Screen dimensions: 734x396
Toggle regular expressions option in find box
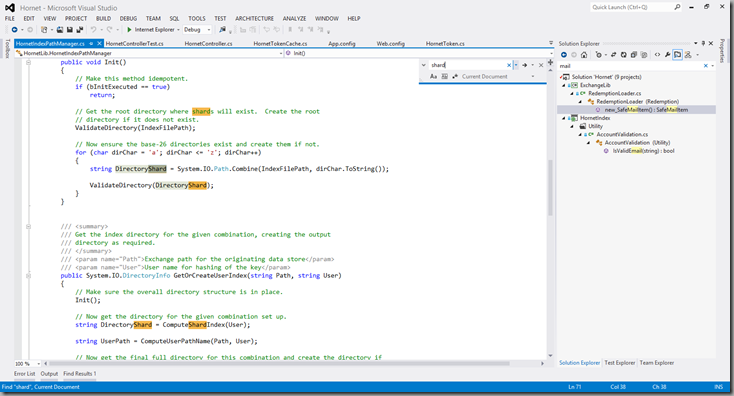point(455,76)
